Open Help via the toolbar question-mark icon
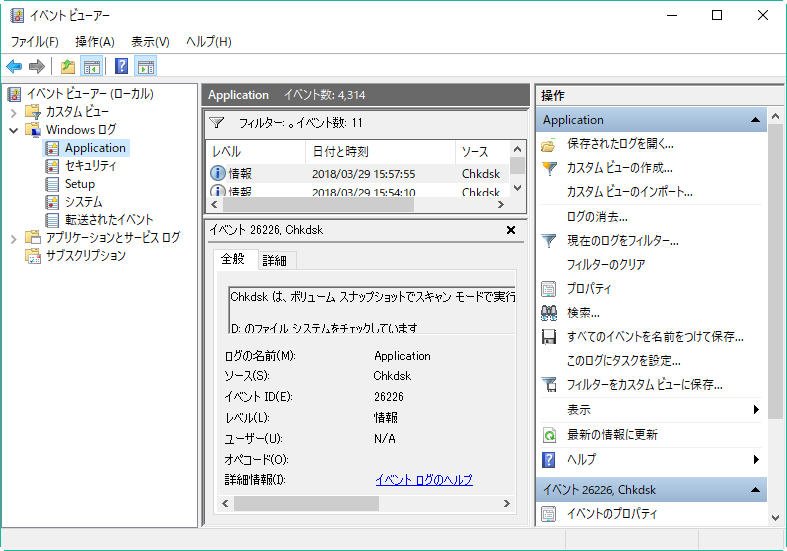 121,66
